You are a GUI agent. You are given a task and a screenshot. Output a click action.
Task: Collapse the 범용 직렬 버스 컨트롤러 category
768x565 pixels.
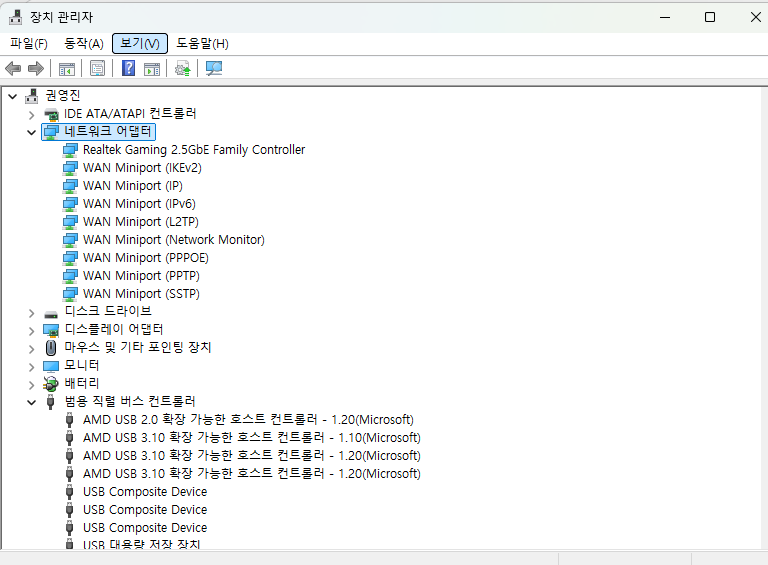[x=31, y=402]
